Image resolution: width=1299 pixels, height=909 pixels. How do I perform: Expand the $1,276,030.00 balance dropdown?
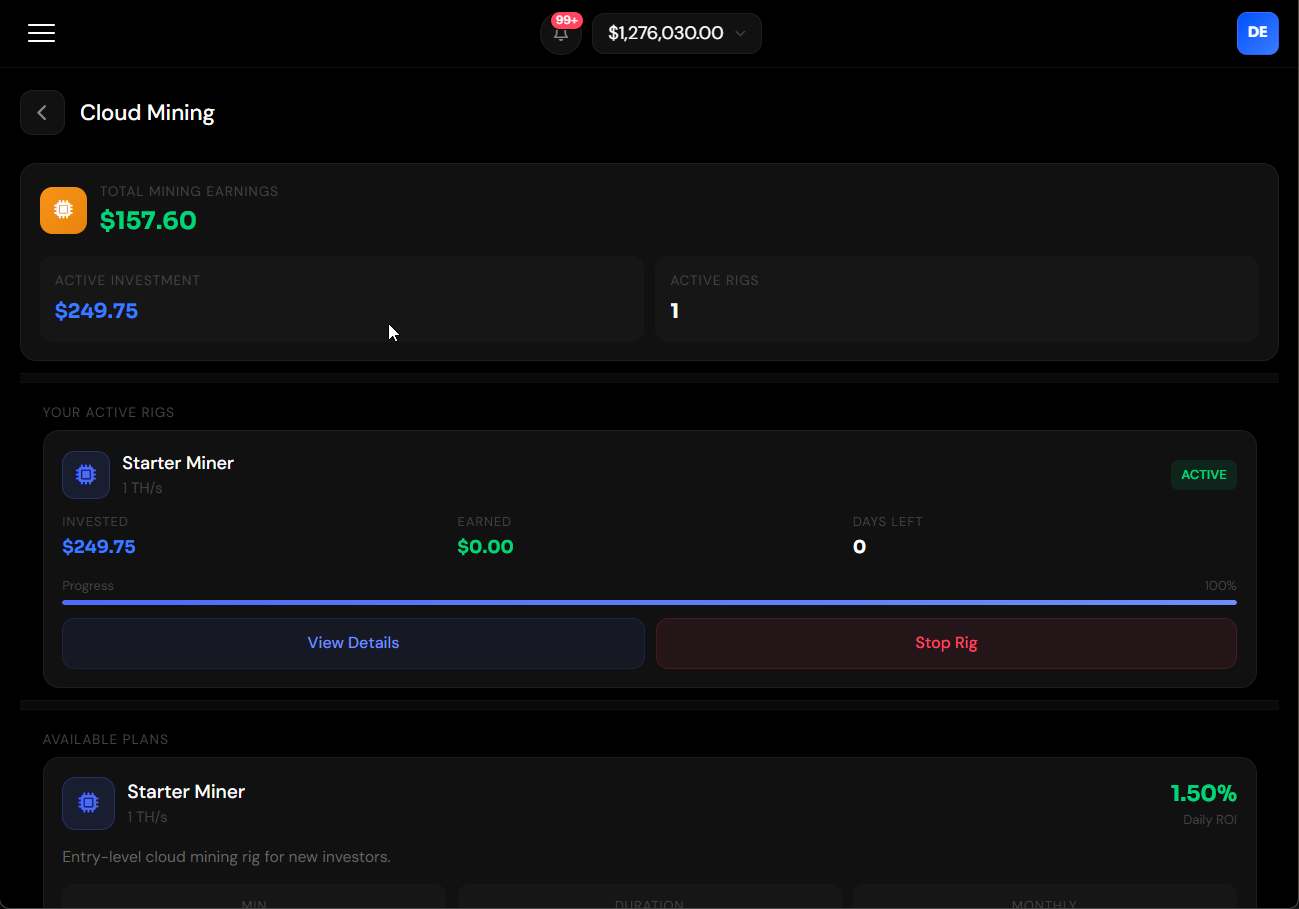(677, 33)
